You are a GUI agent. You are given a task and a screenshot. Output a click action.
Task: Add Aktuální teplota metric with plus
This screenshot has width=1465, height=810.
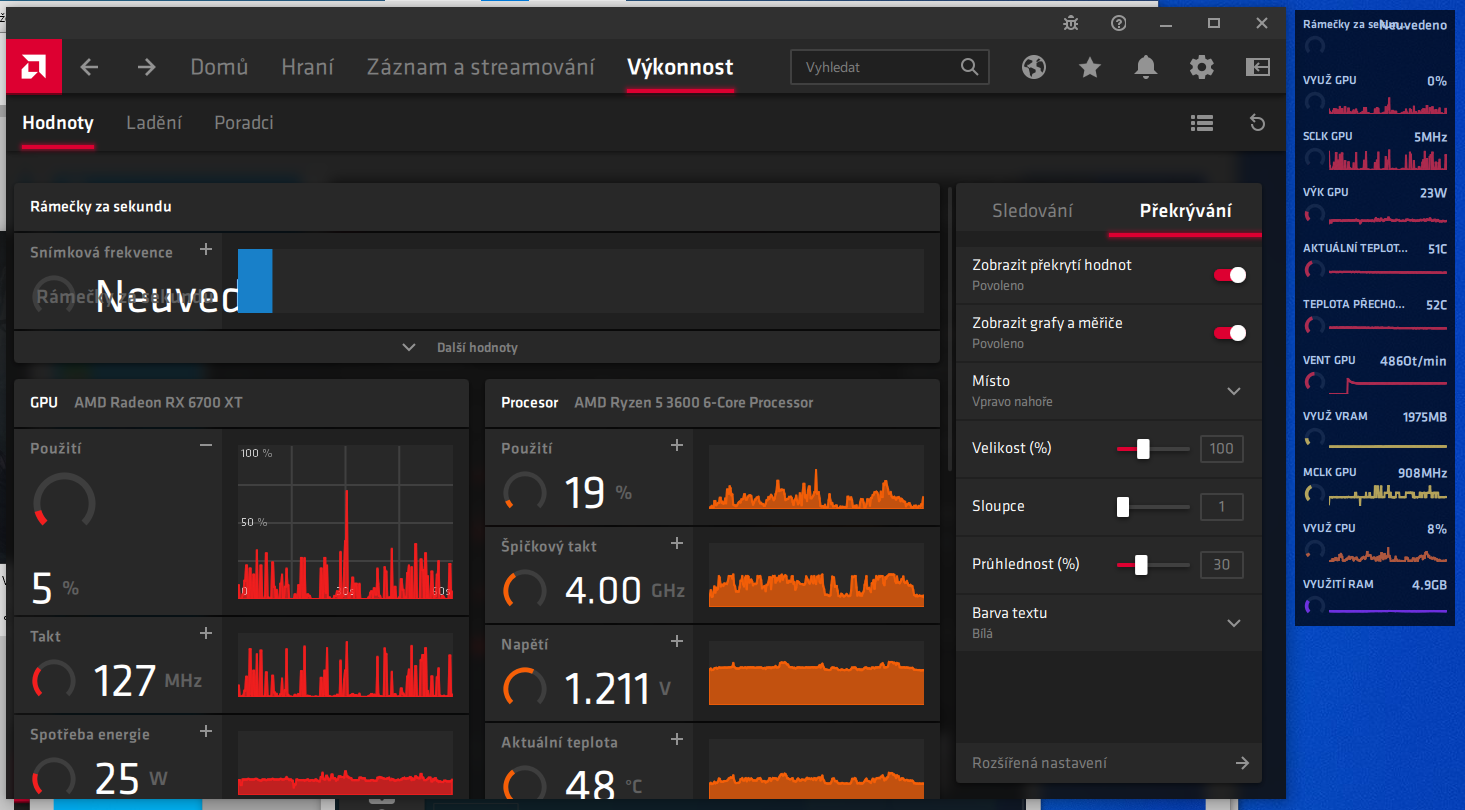pyautogui.click(x=677, y=739)
